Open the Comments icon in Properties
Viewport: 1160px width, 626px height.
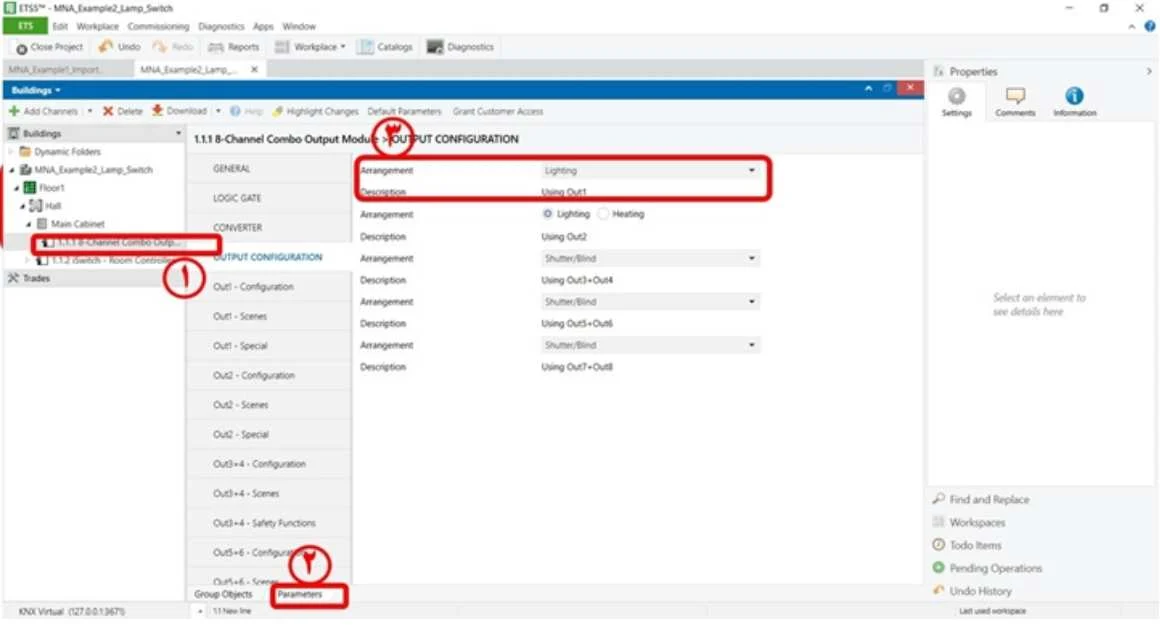tap(1015, 95)
